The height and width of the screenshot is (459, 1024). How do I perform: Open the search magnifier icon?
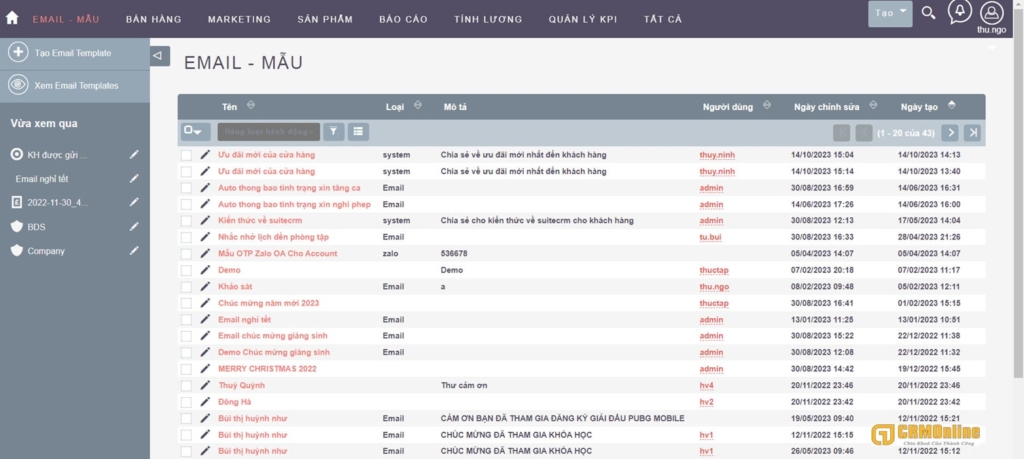pos(929,13)
